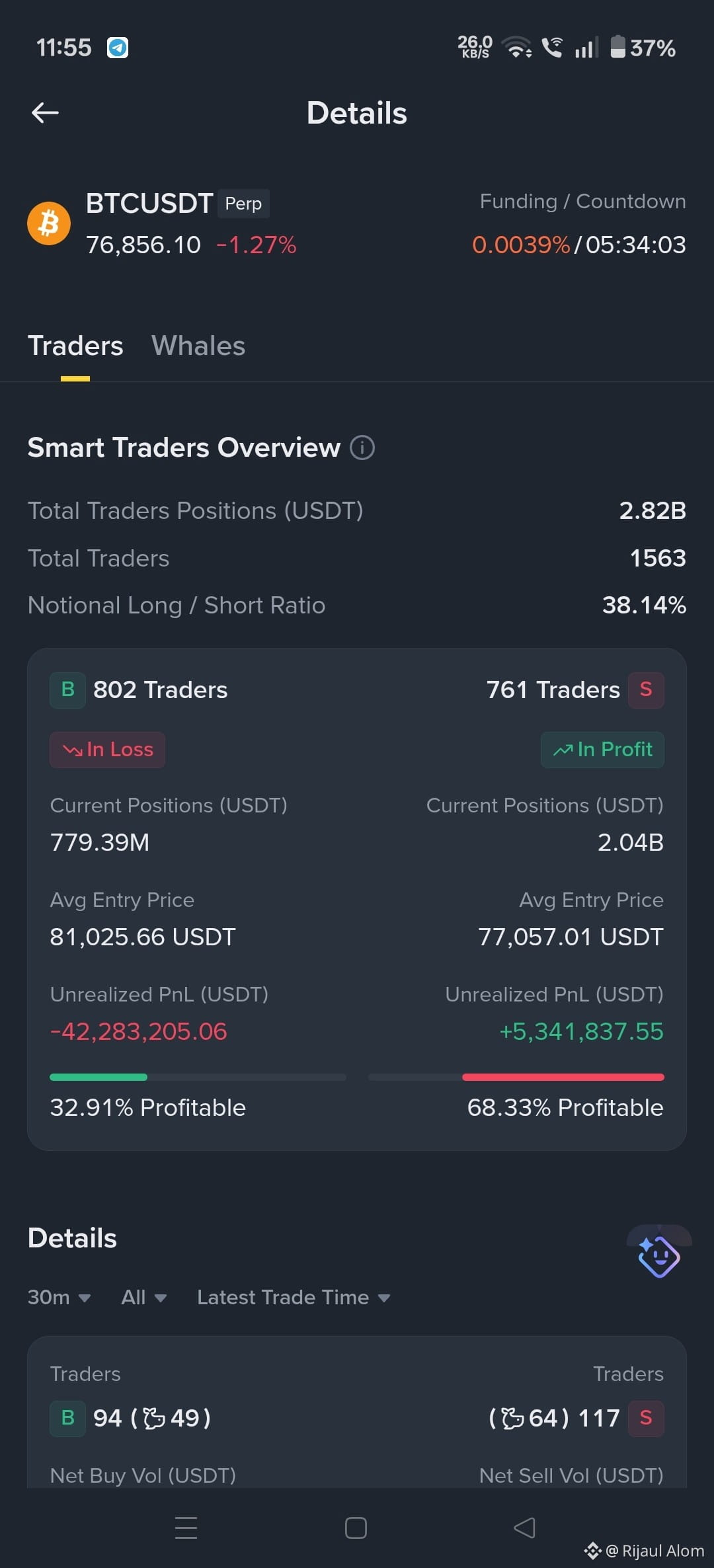Tap the In Loss tag
This screenshot has height=1568, width=714.
pos(107,750)
